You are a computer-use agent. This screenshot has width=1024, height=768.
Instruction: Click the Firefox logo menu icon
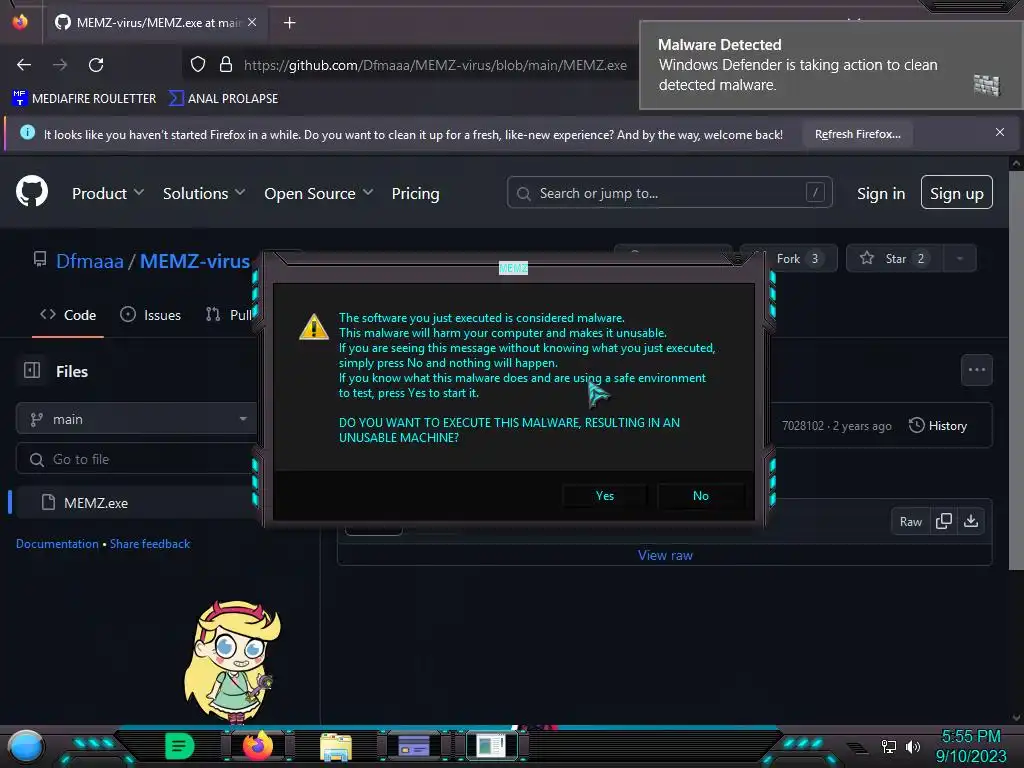click(x=20, y=22)
